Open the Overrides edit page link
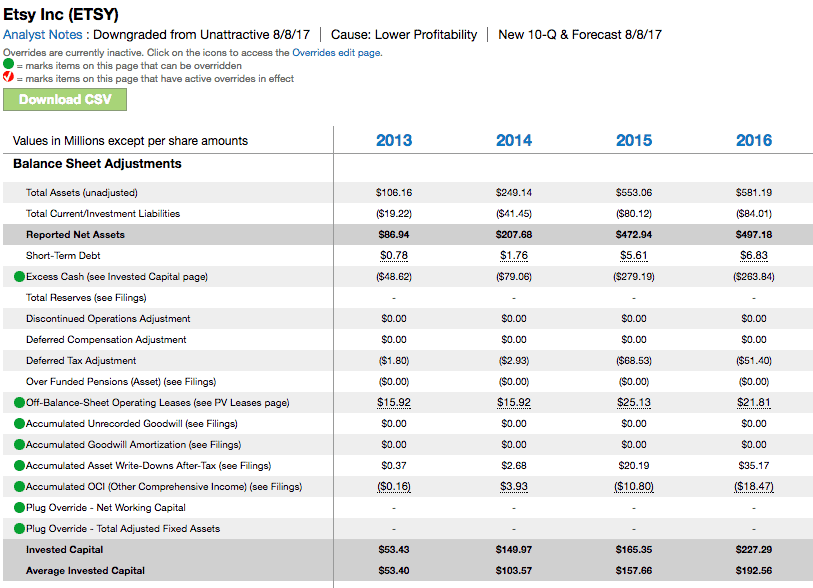The height and width of the screenshot is (588, 813). coord(336,52)
